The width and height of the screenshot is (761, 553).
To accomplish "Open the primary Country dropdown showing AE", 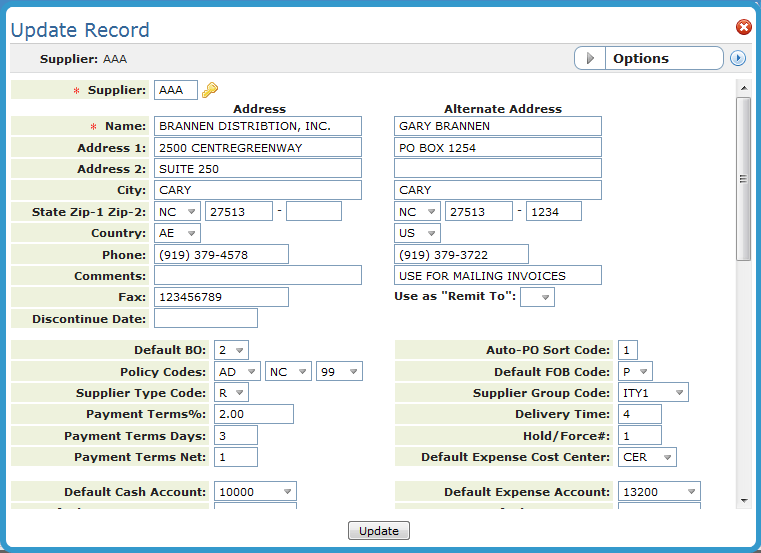I will tap(177, 233).
